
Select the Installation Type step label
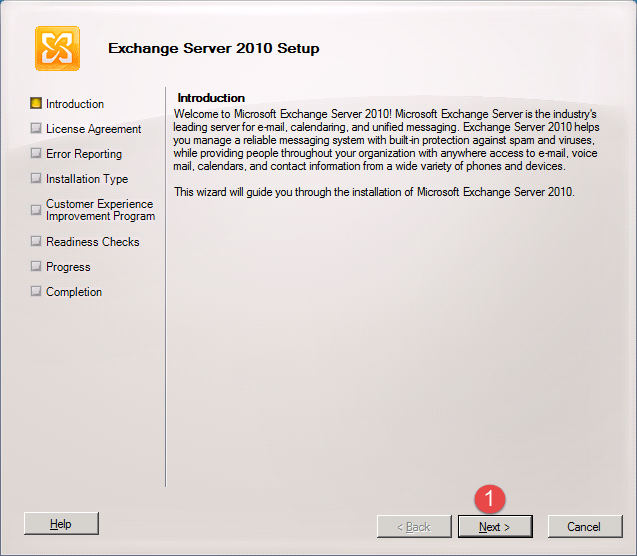tap(87, 179)
